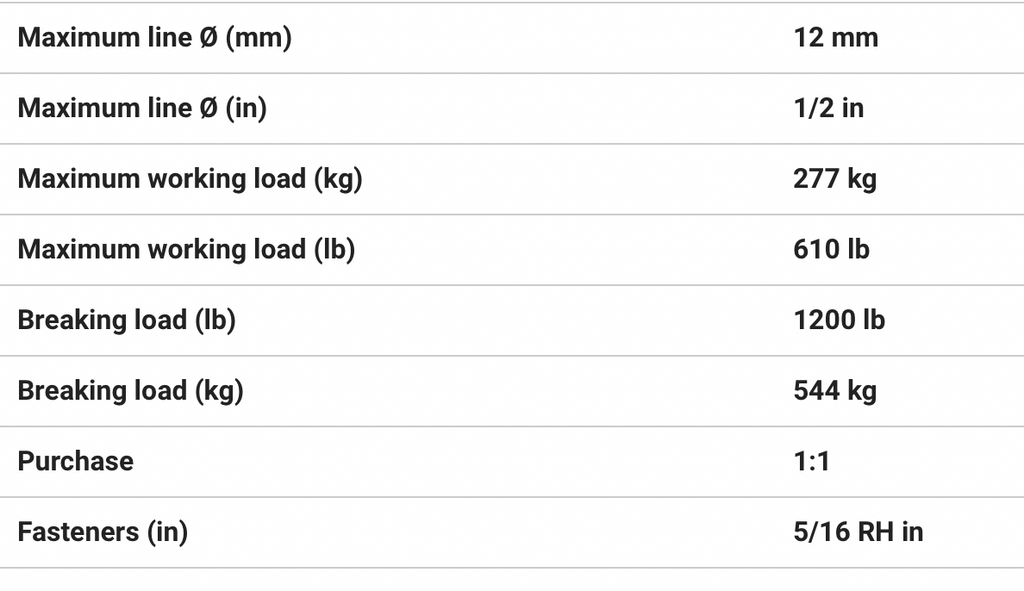Select the 5/16 RH in value
The image size is (1024, 591).
click(858, 532)
